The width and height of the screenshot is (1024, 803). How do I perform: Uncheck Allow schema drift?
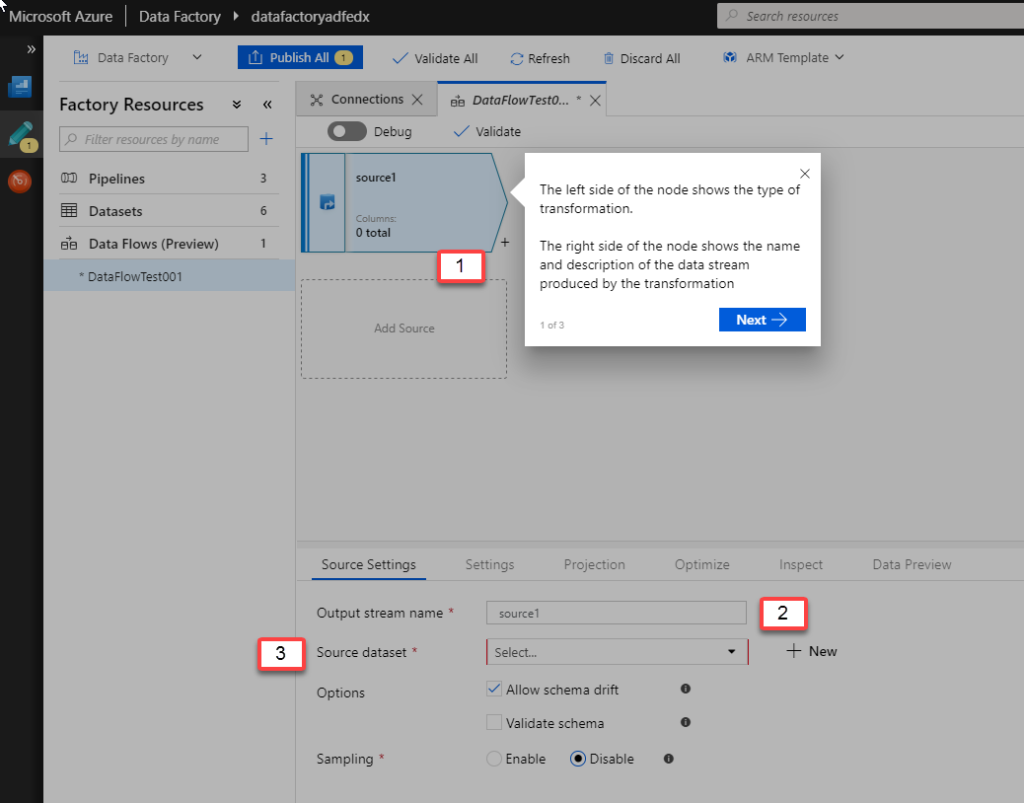(x=494, y=689)
